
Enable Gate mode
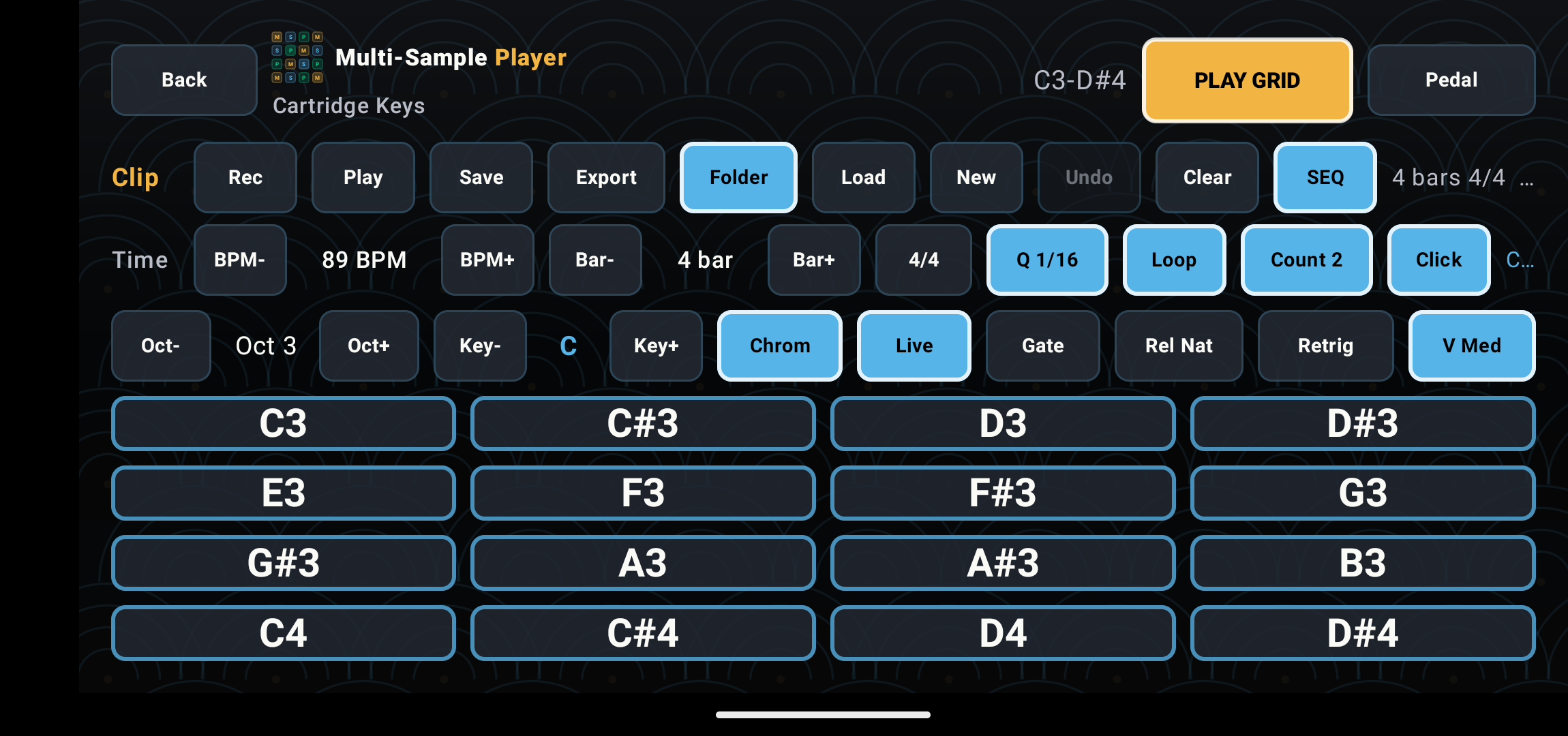(1042, 346)
